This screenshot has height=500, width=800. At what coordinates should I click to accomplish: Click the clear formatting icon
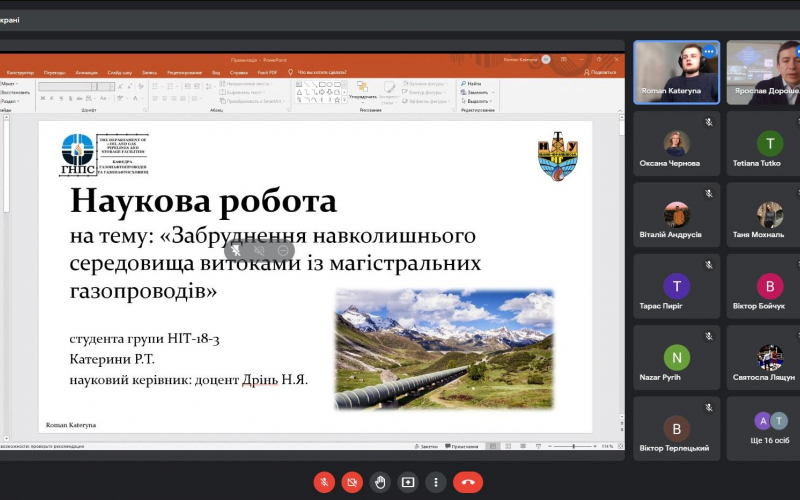pos(141,87)
